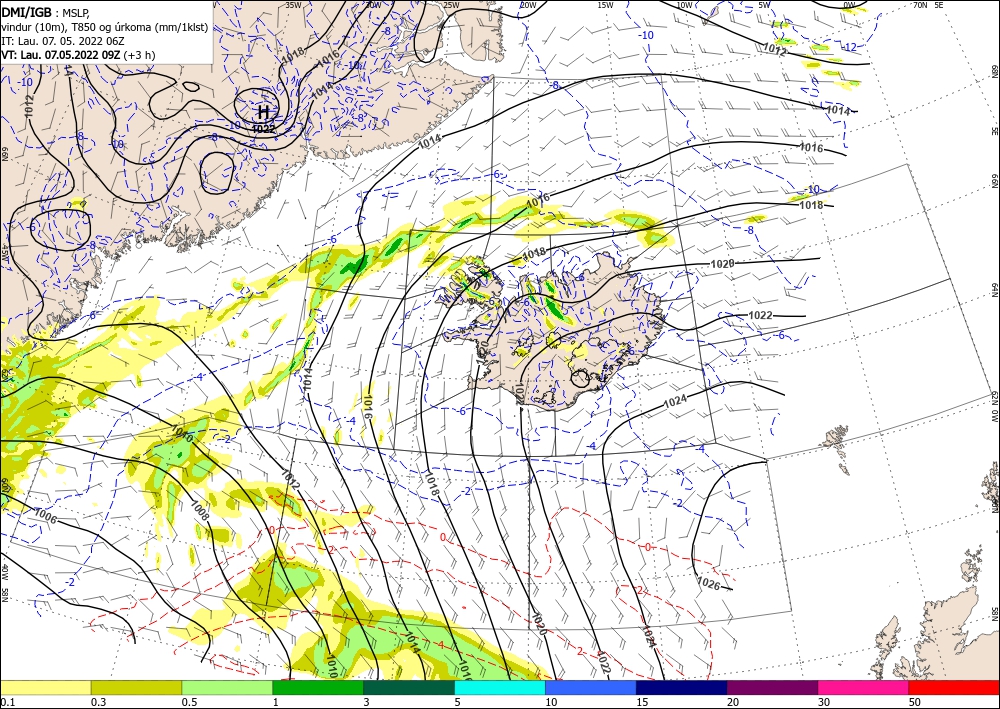Click the '10W' longitude label at top
This screenshot has height=709, width=1000.
[x=684, y=5]
